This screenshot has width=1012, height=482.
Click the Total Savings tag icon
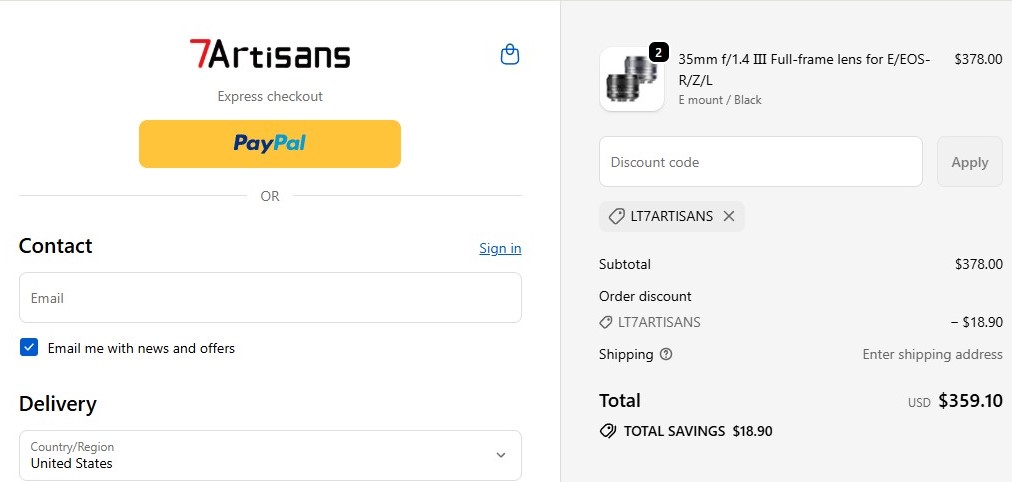coord(607,431)
